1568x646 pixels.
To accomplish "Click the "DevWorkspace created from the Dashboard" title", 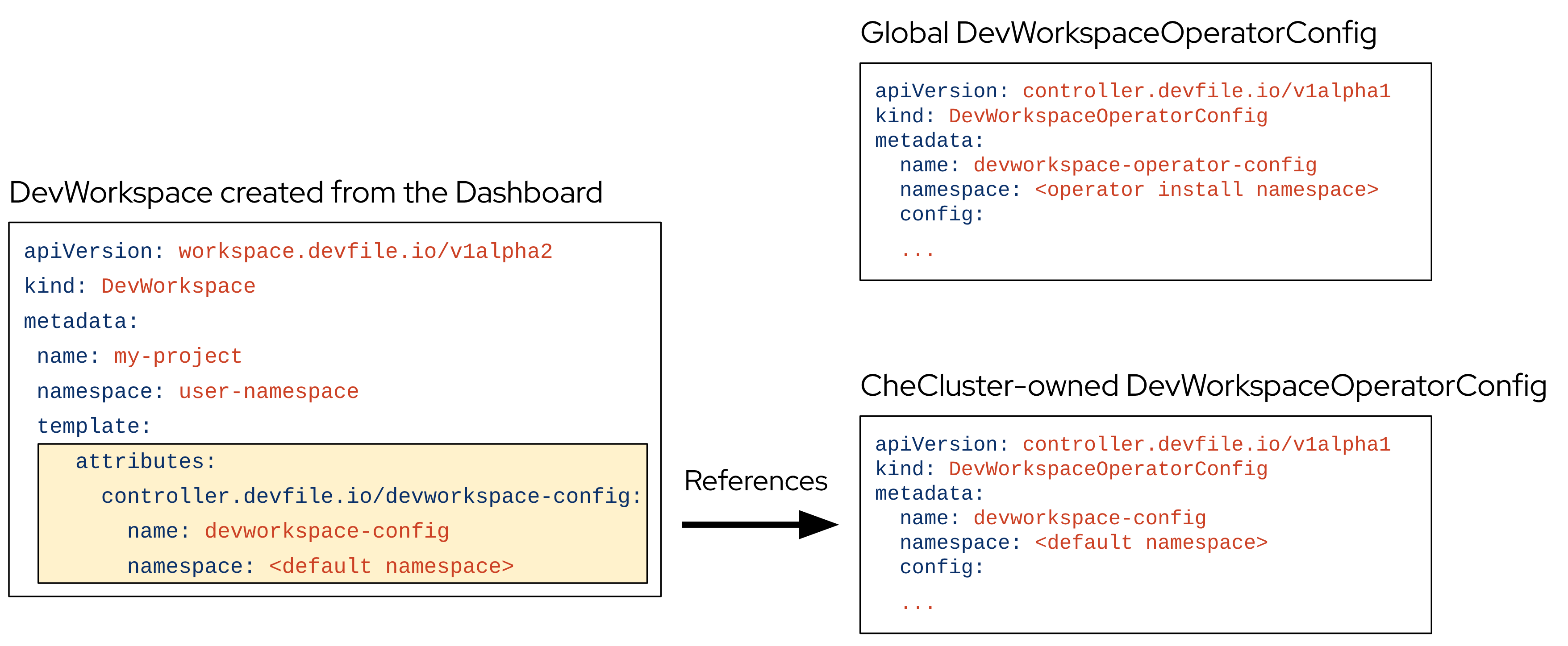I will pos(304,191).
